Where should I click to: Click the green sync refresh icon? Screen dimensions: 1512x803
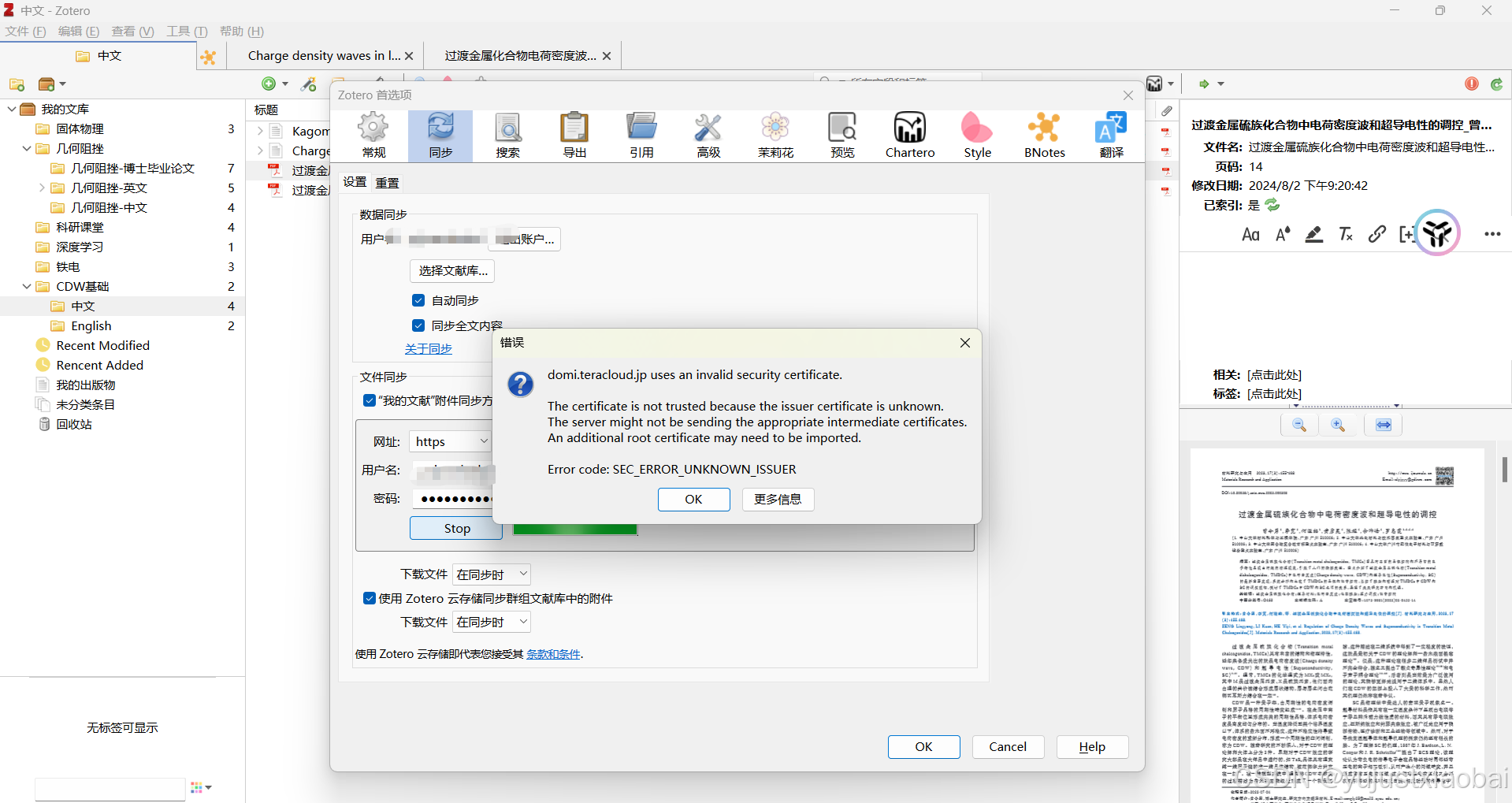click(x=1496, y=84)
